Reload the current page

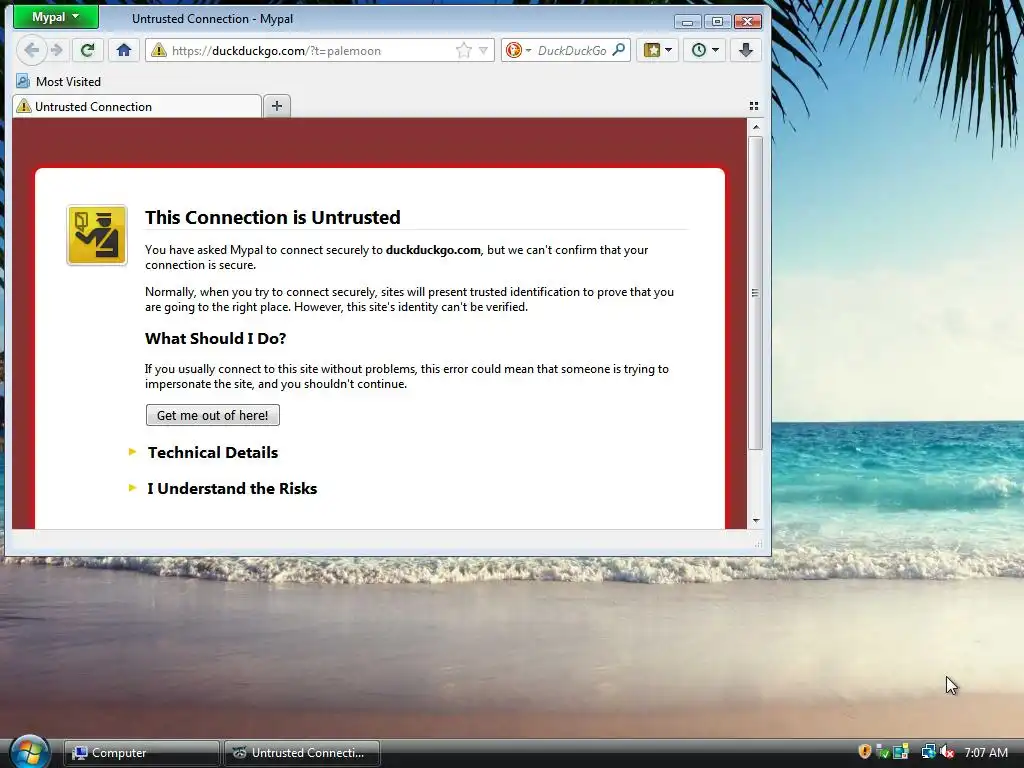pos(88,50)
